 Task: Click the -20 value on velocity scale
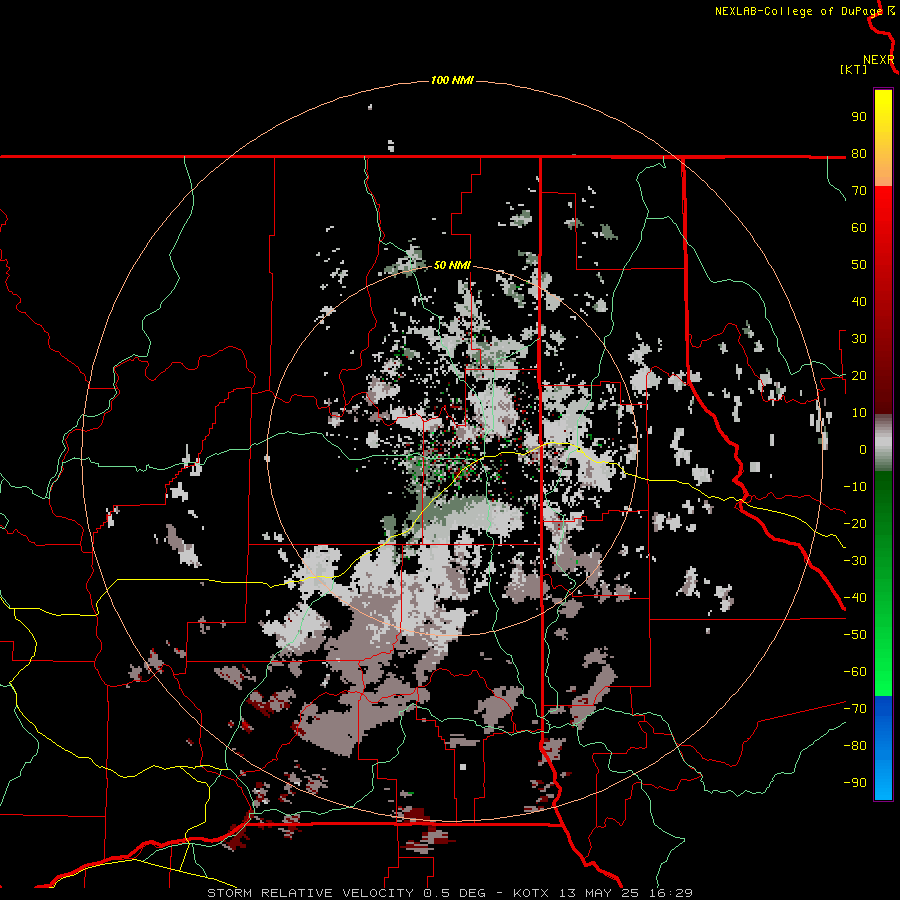pyautogui.click(x=855, y=524)
